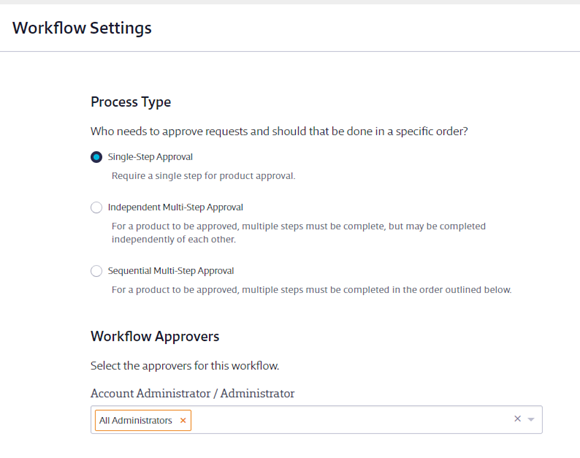Click the Process Type section heading
The image size is (580, 458).
pos(131,102)
